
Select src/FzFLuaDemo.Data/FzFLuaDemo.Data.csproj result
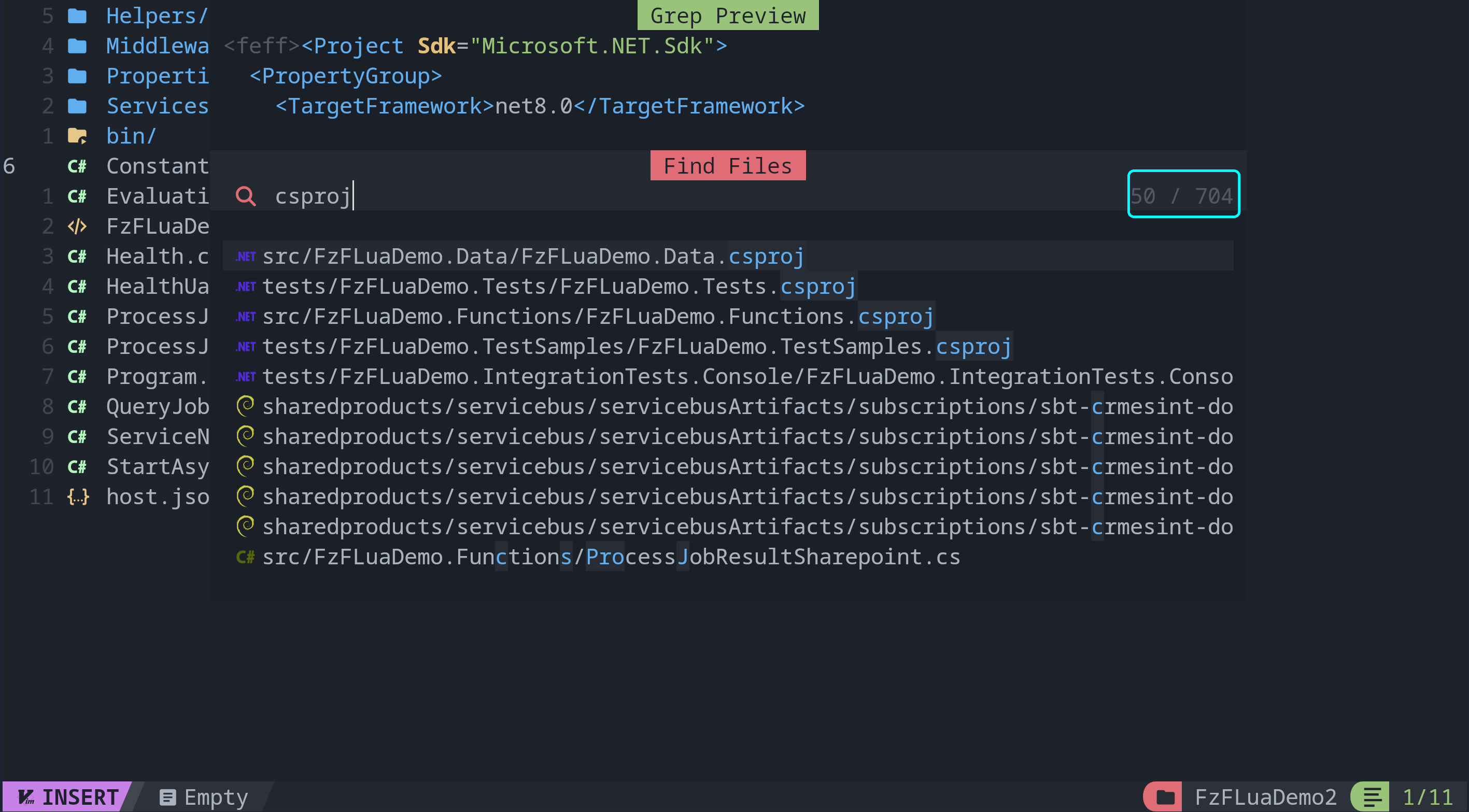pyautogui.click(x=728, y=257)
